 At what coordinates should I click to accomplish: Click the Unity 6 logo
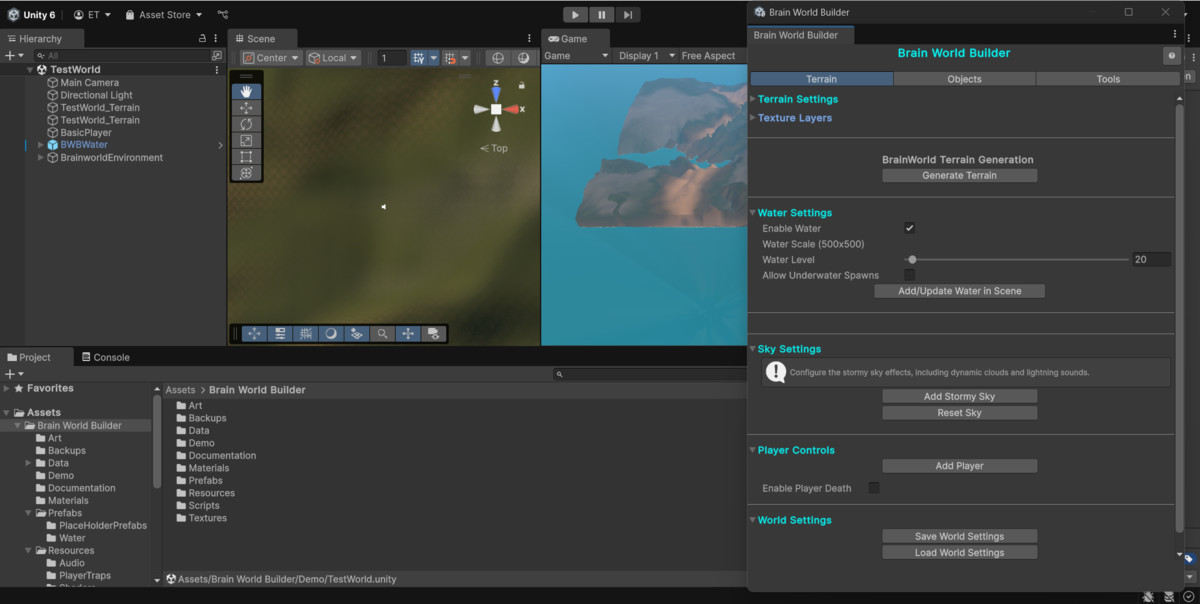13,15
